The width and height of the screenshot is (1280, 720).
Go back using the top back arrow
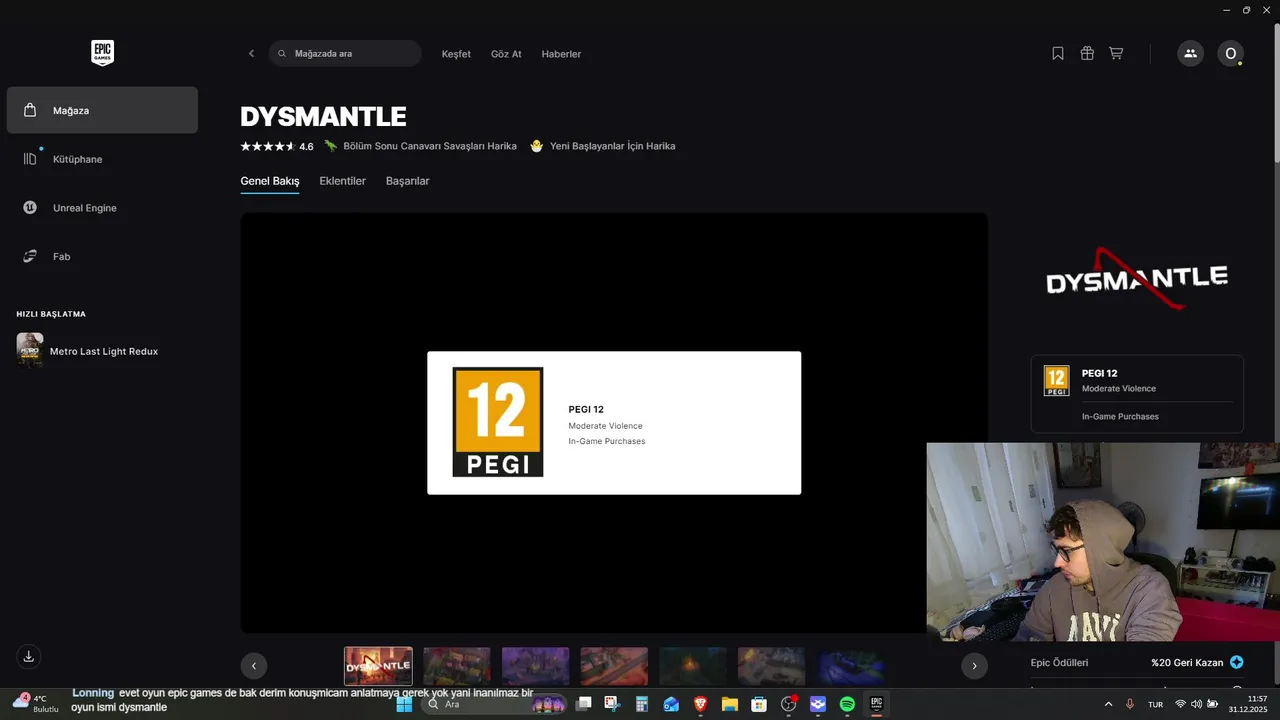(x=251, y=54)
